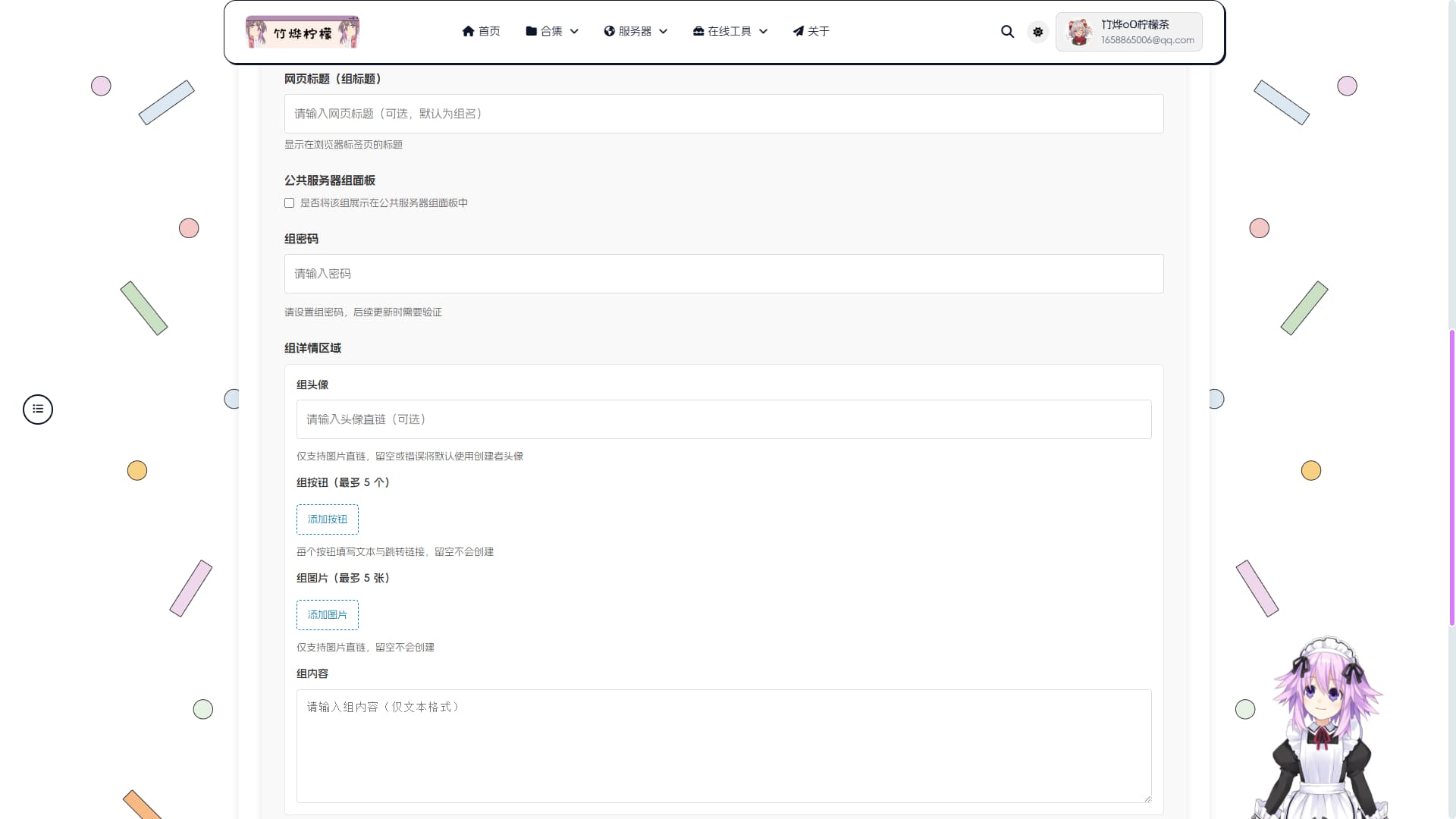This screenshot has height=819, width=1456.
Task: Click the paper plane icon beside 关于
Action: pyautogui.click(x=798, y=31)
